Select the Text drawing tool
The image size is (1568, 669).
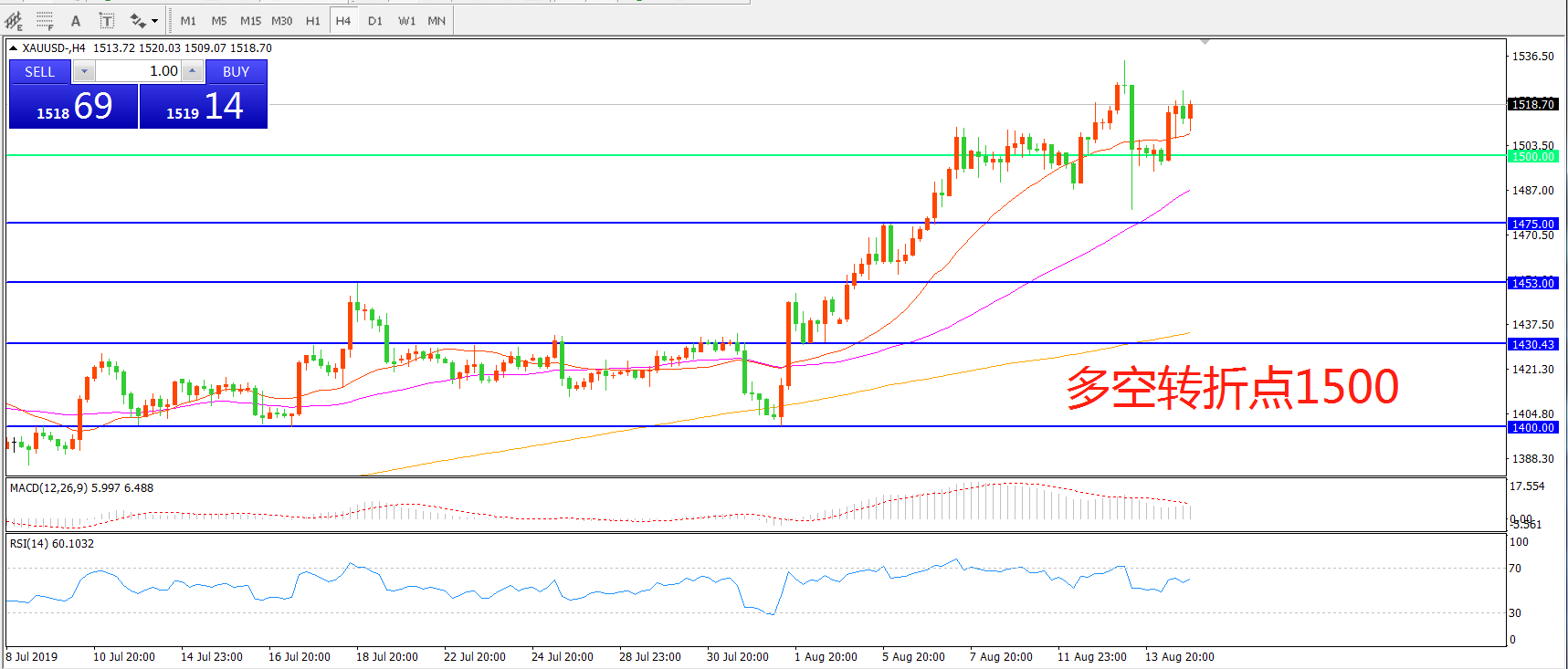[x=76, y=20]
